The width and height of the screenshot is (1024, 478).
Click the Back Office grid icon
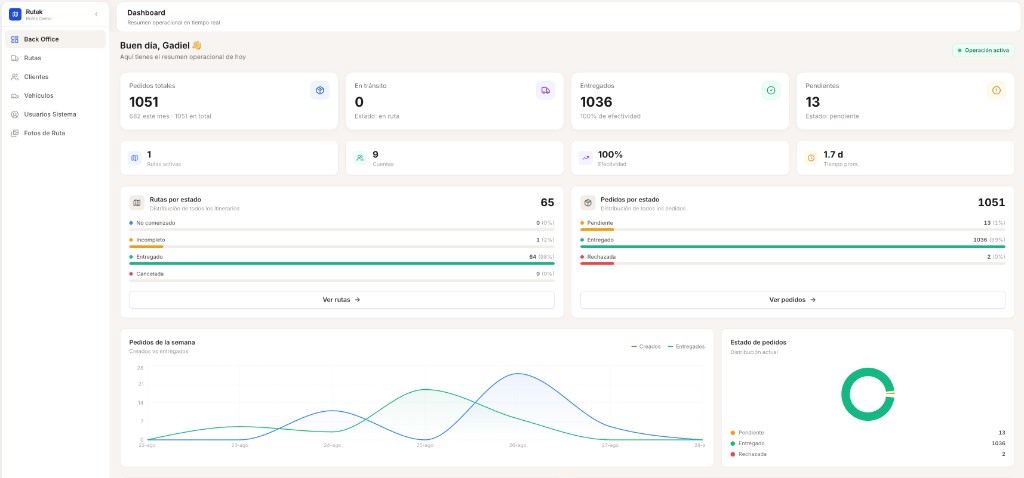tap(14, 39)
